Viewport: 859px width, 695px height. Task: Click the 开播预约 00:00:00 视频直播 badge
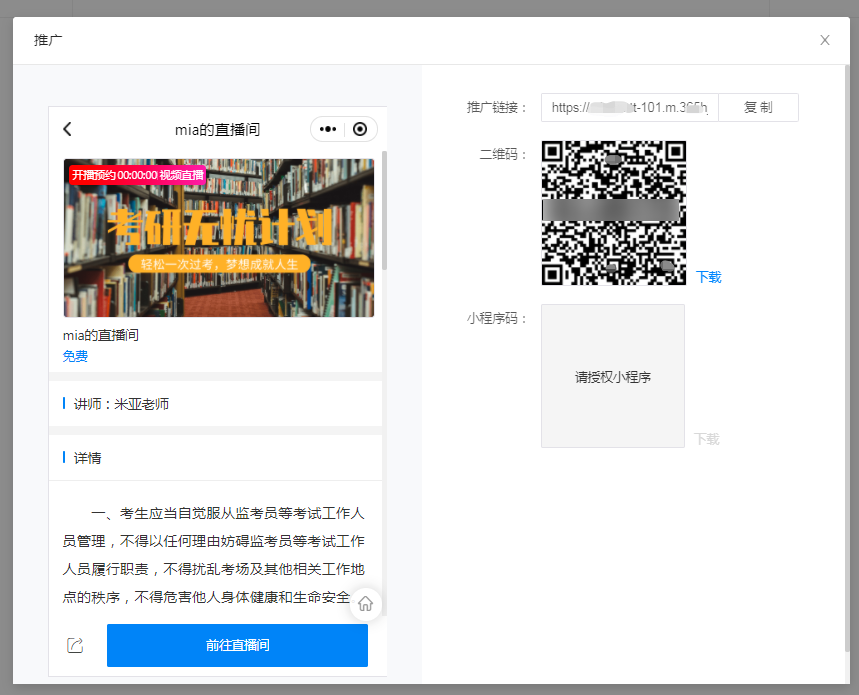138,175
